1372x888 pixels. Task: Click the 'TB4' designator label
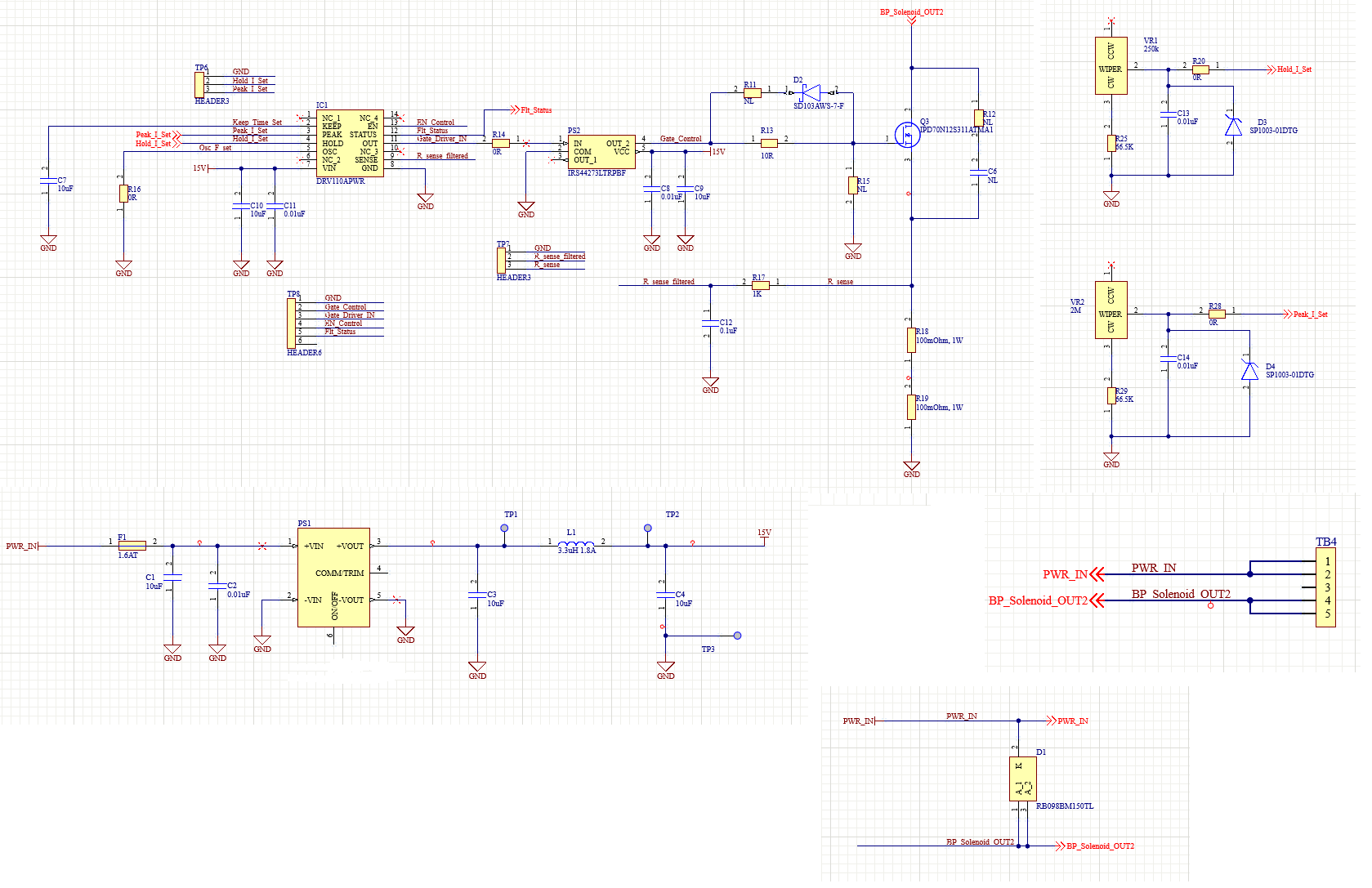tap(1326, 542)
